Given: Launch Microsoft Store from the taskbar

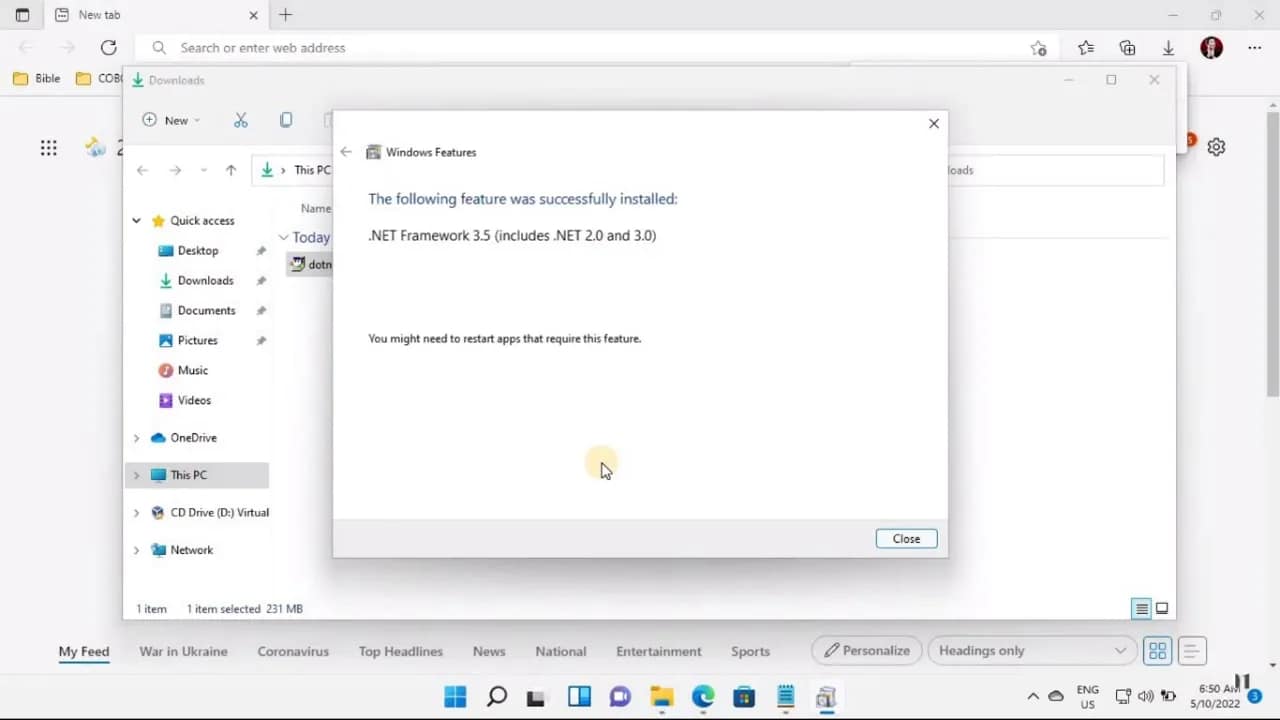Looking at the screenshot, I should click(744, 697).
